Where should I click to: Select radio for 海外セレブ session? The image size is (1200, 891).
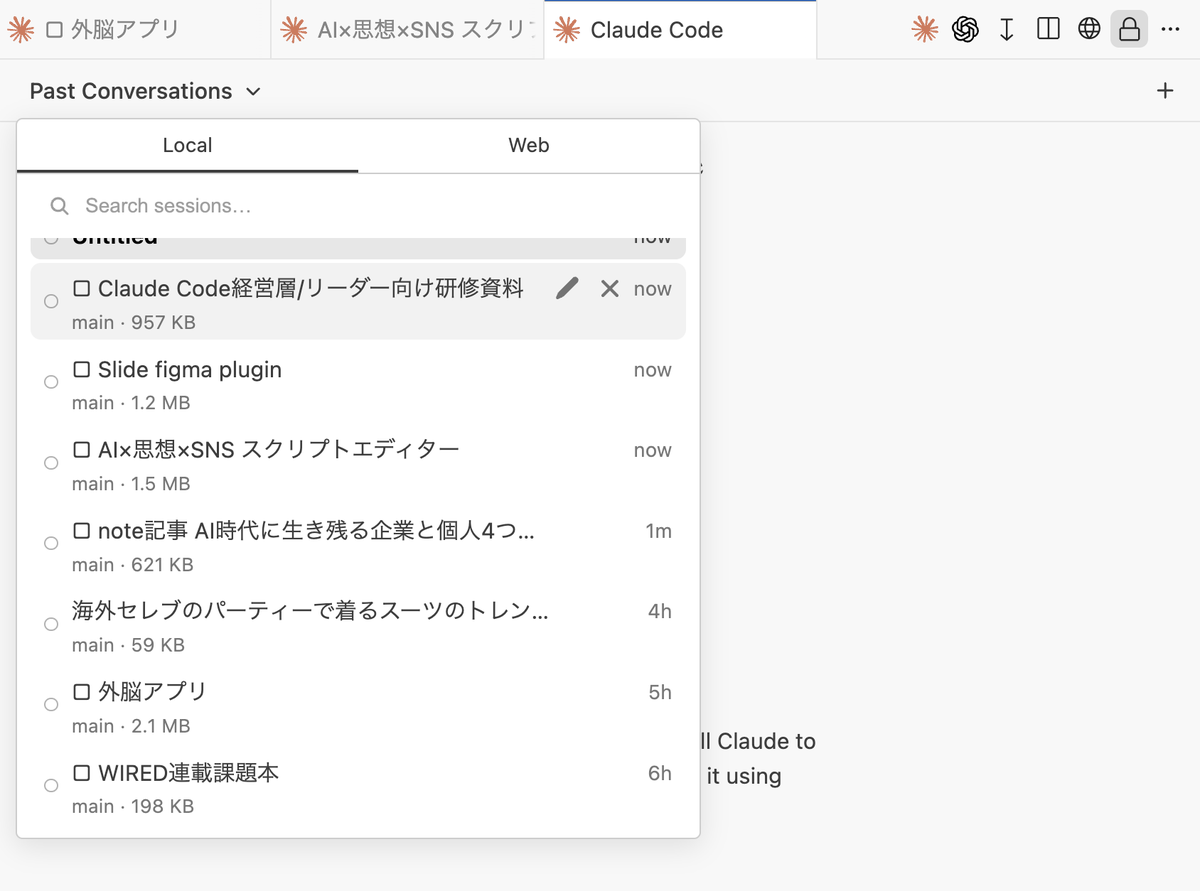point(51,624)
